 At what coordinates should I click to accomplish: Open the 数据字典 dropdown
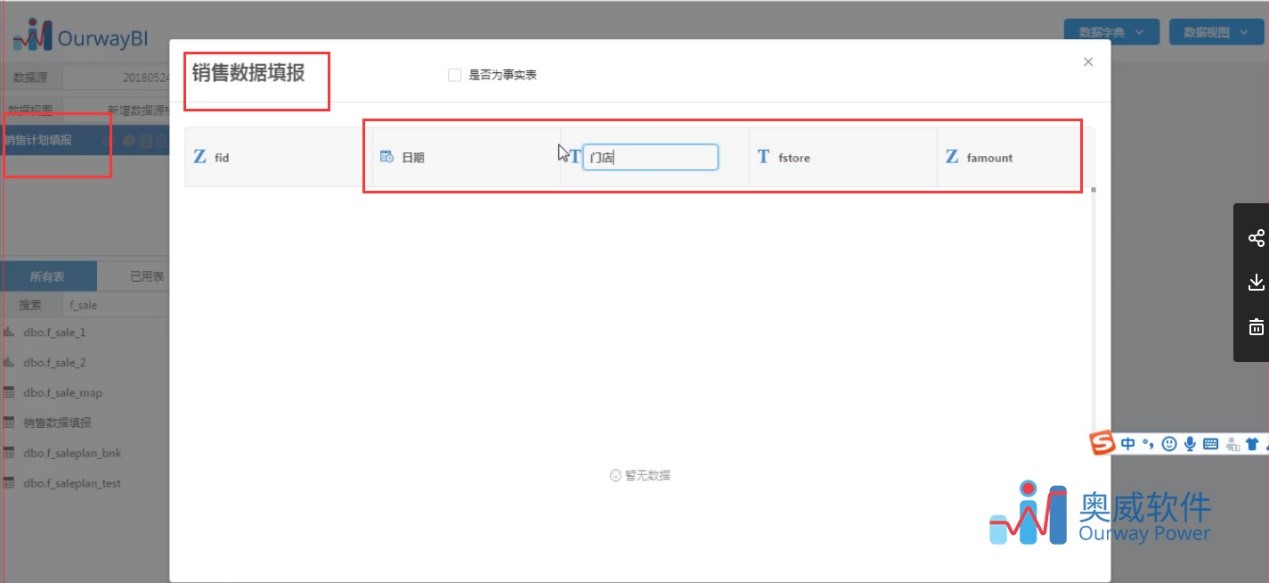[1111, 32]
